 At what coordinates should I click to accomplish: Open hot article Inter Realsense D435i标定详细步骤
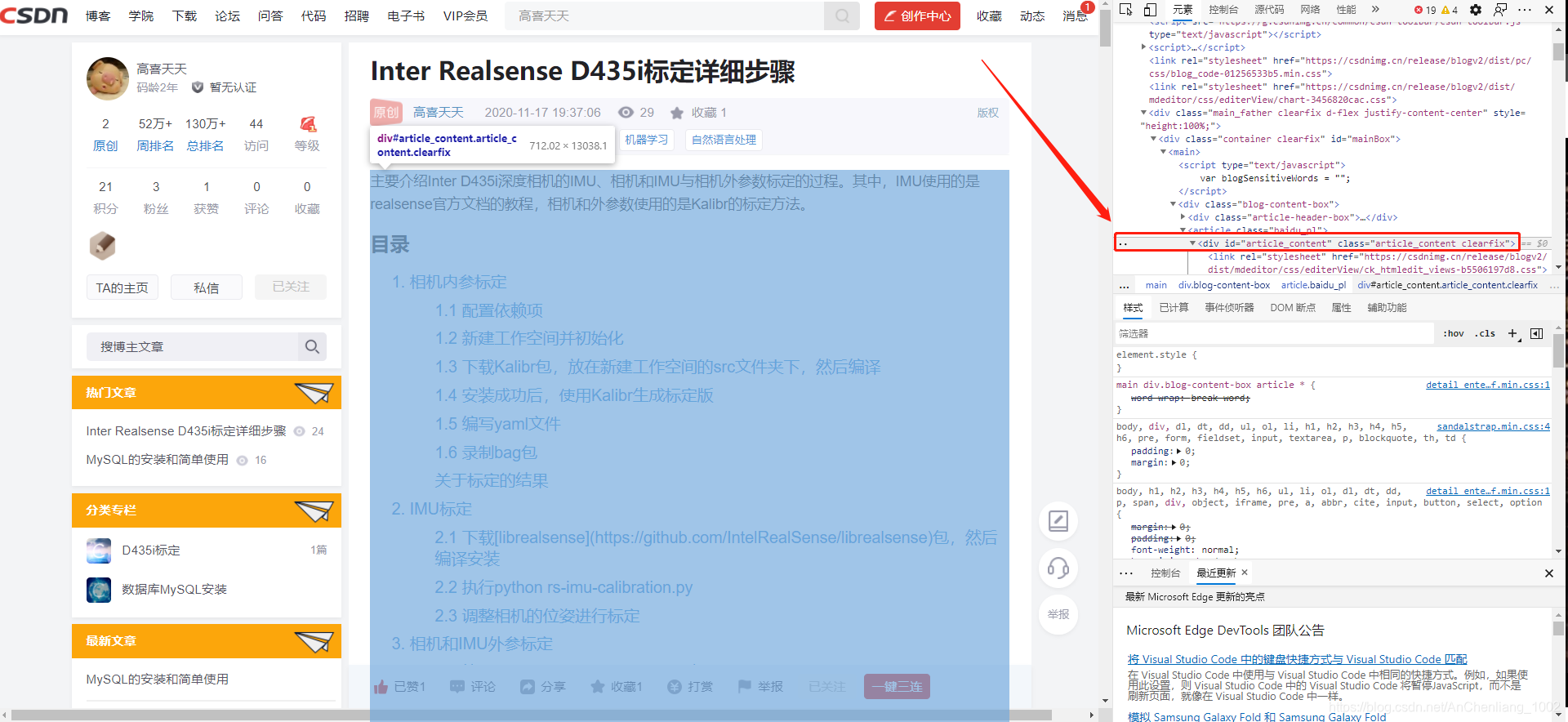pos(186,431)
